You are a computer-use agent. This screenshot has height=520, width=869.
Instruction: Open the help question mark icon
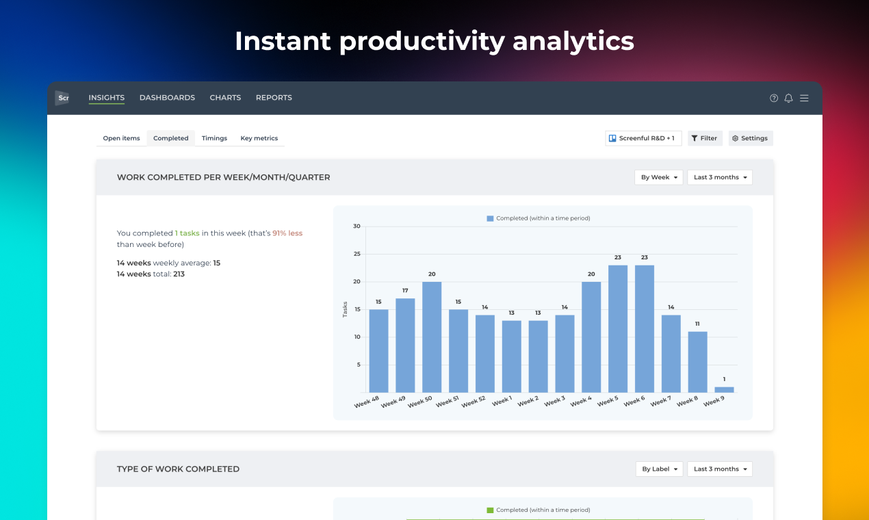[774, 98]
